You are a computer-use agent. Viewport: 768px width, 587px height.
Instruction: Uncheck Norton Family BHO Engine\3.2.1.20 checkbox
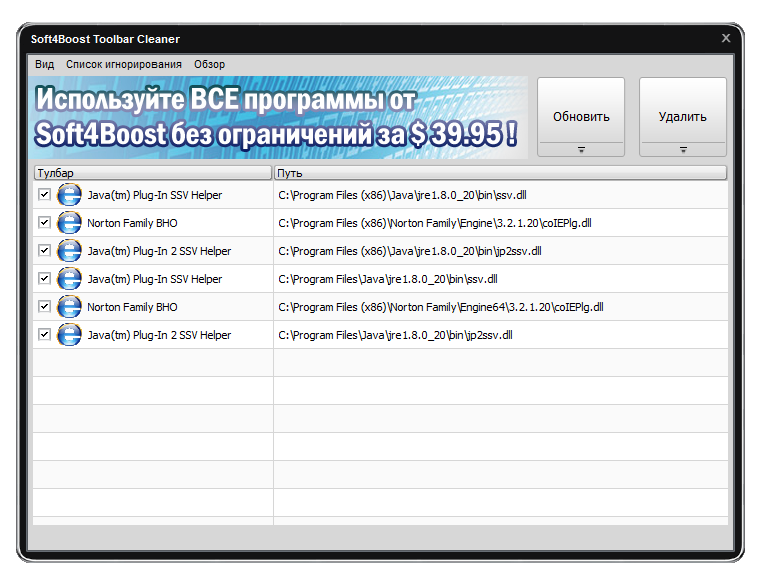pyautogui.click(x=44, y=222)
